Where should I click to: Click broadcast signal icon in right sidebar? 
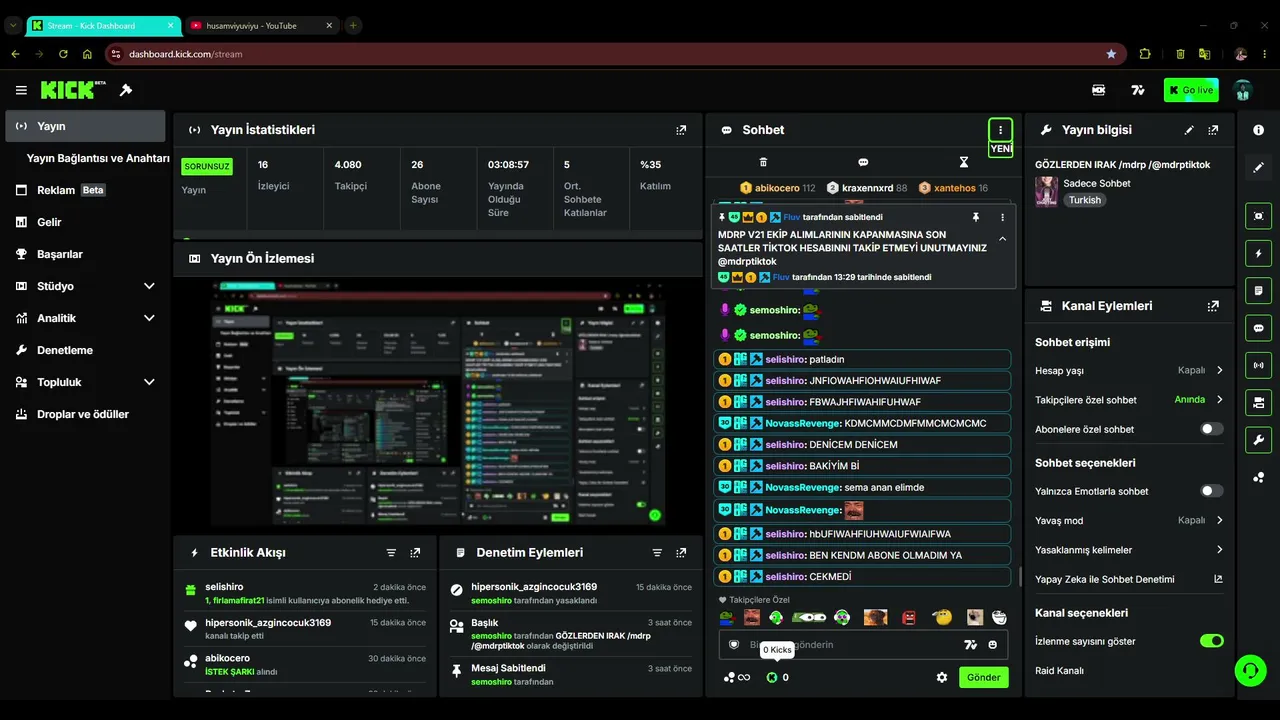pos(1258,365)
